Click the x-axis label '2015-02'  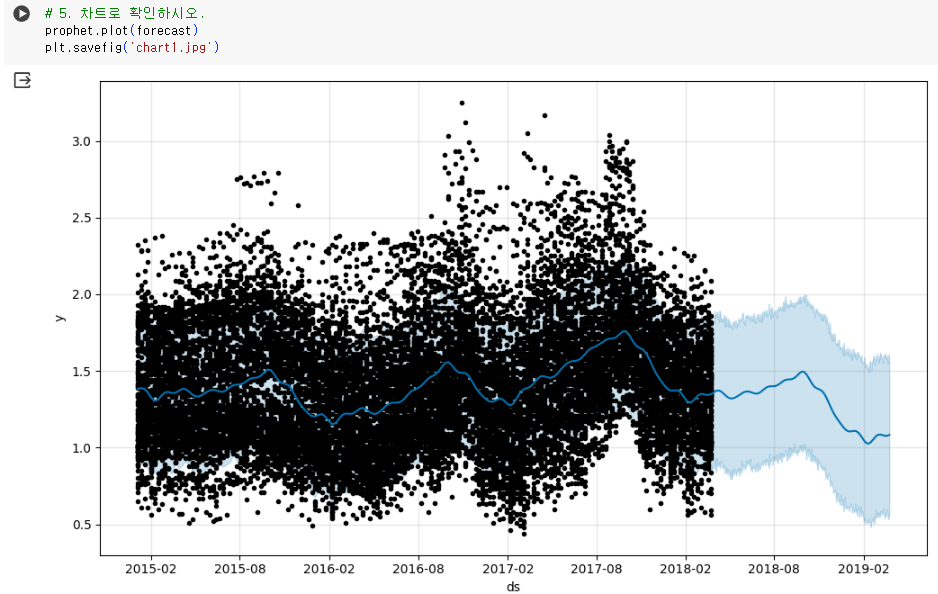pos(151,569)
